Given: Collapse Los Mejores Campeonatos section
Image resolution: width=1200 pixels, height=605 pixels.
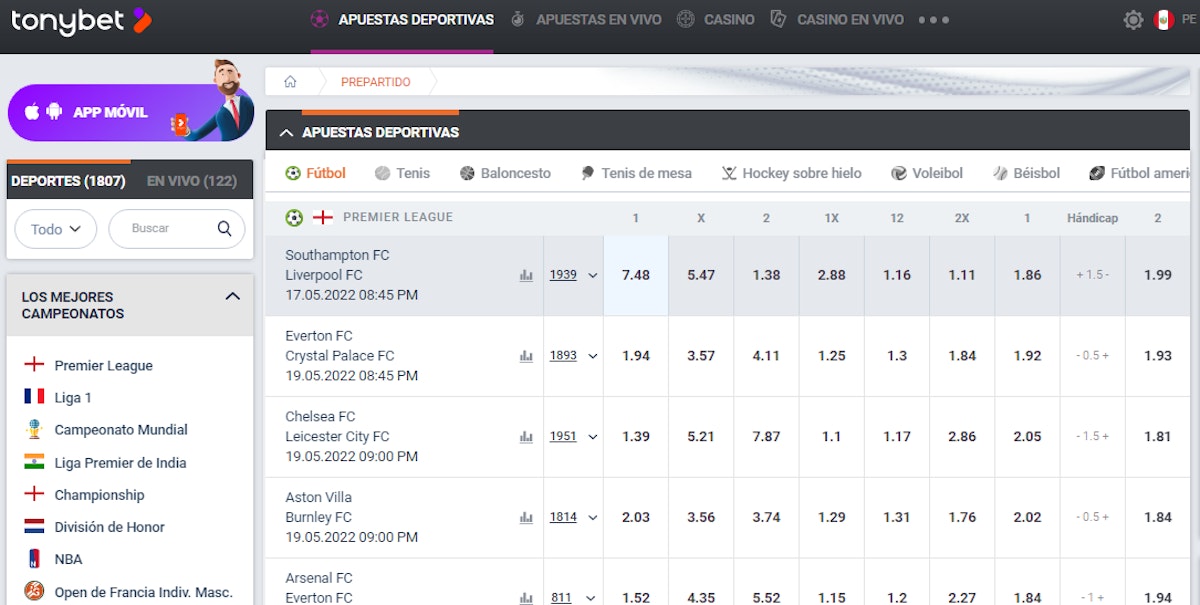Looking at the screenshot, I should (x=232, y=297).
